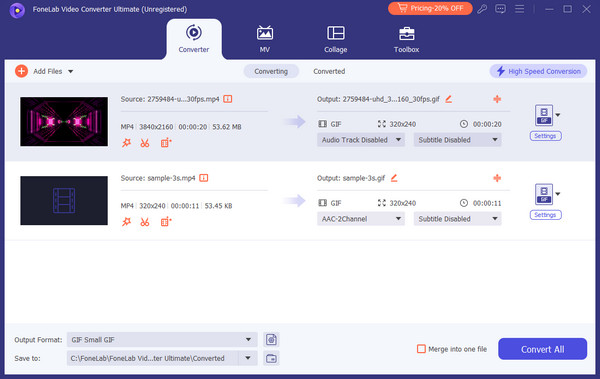
Task: Open the Audio Track Disabled dropdown
Action: (360, 140)
